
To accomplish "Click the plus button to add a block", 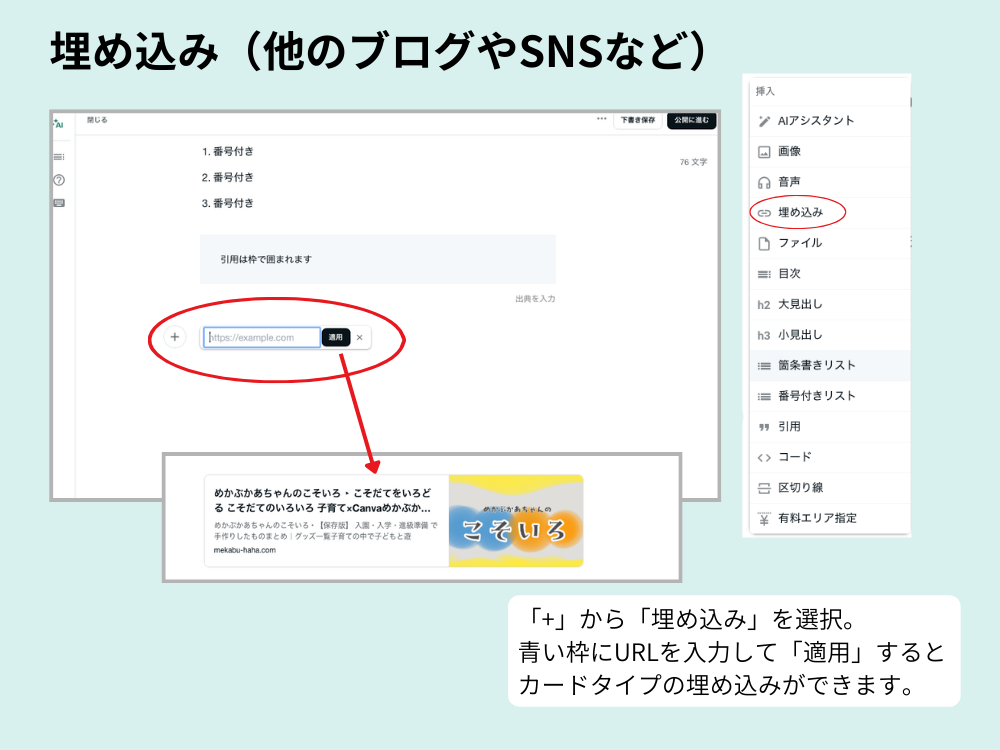I will [x=176, y=336].
